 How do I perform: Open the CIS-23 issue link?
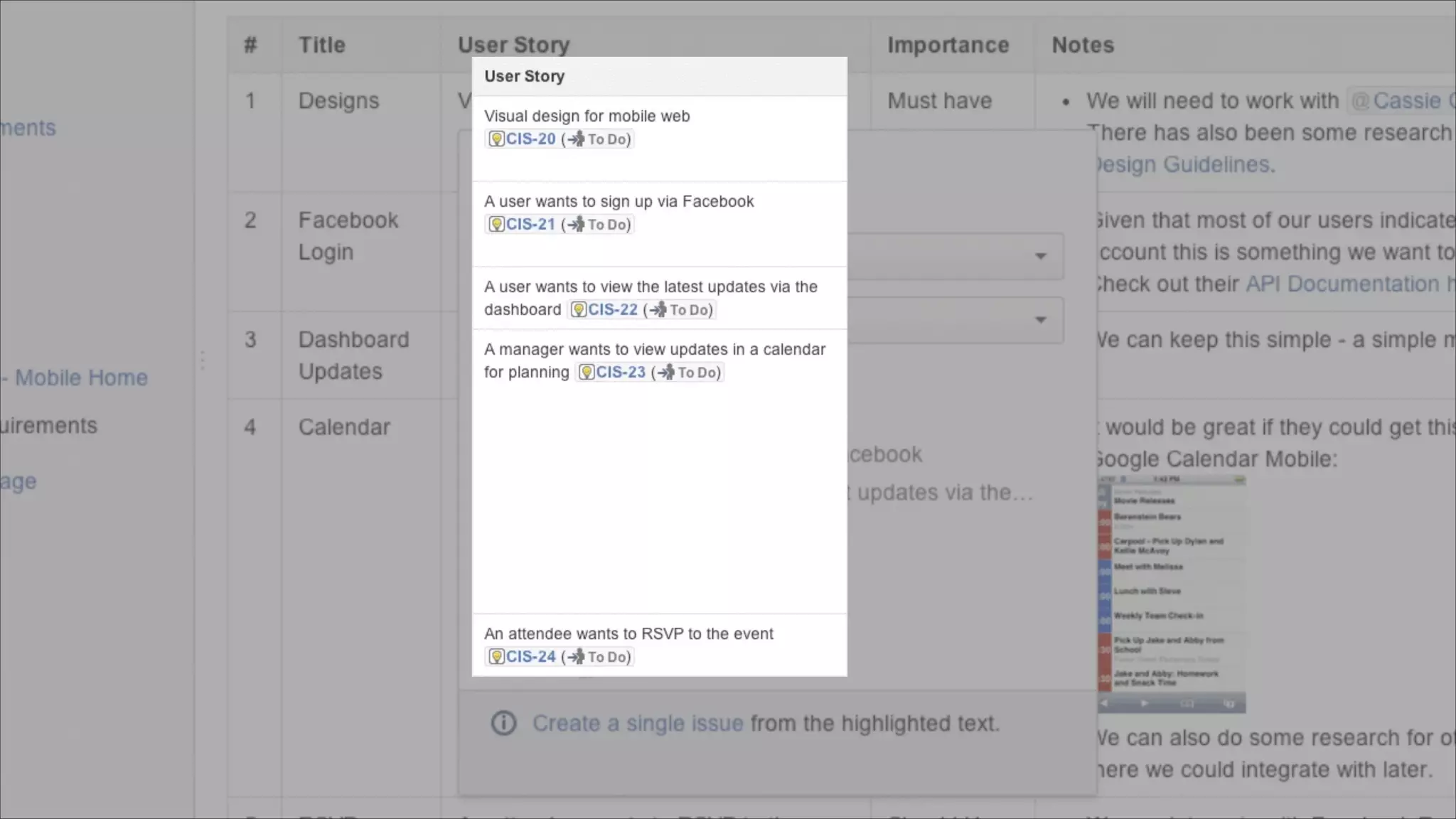point(620,373)
